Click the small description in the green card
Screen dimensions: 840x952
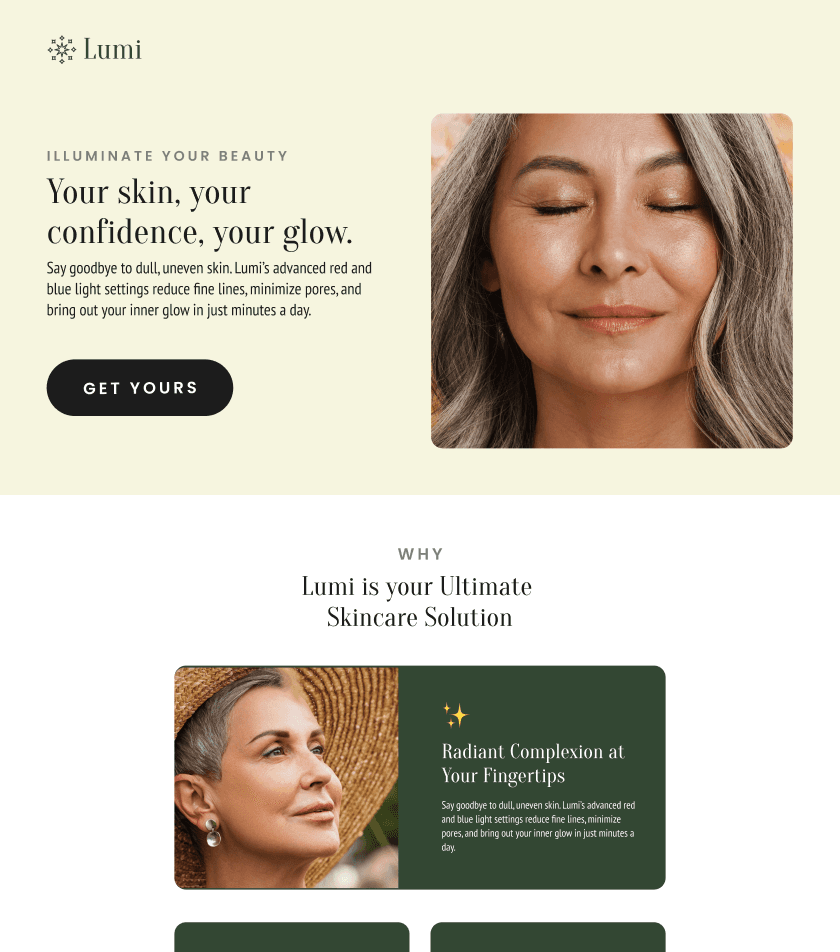coord(538,826)
